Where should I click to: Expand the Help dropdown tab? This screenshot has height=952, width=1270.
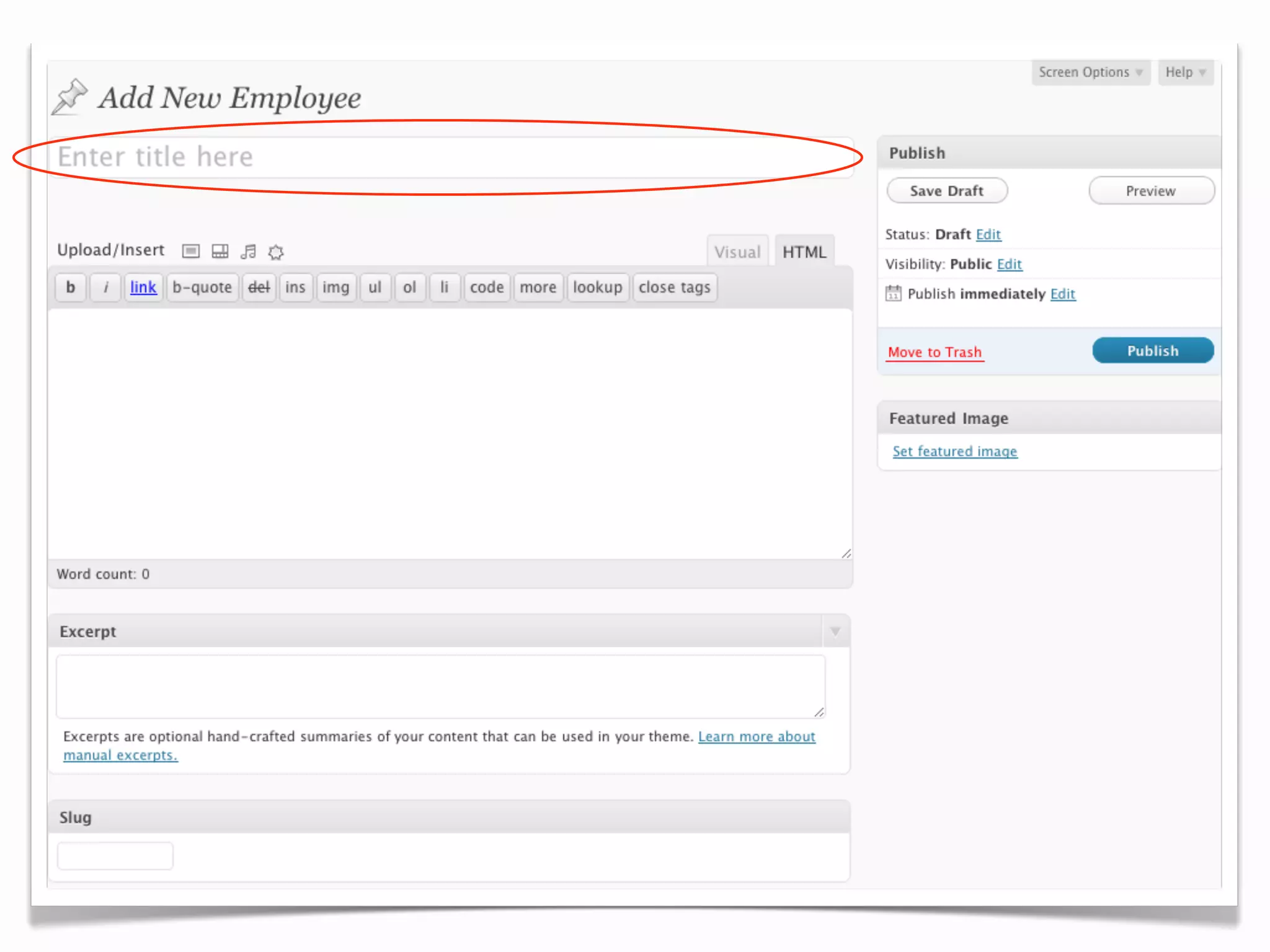tap(1184, 73)
